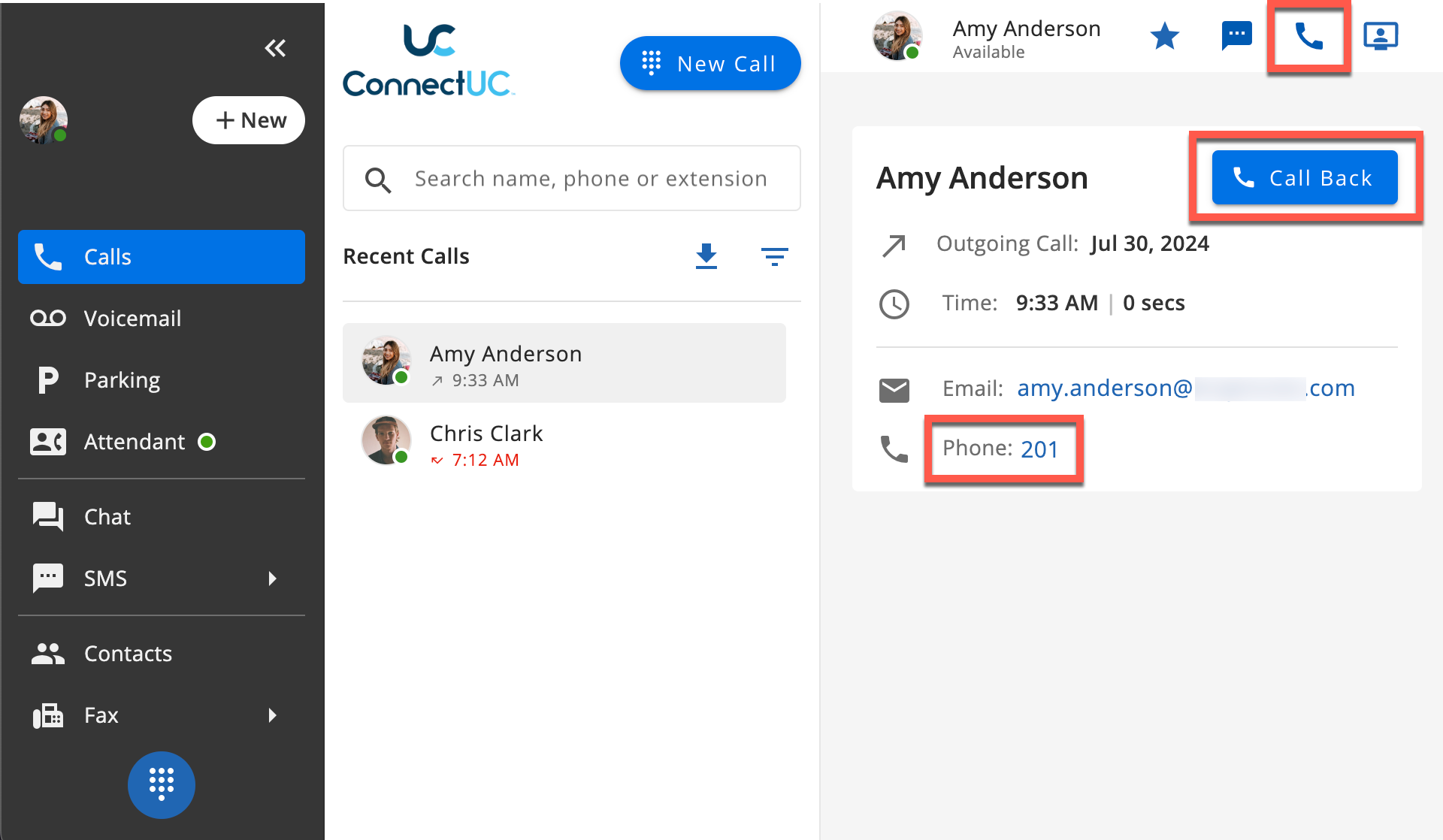
Task: Click the favorite star icon
Action: coord(1164,36)
